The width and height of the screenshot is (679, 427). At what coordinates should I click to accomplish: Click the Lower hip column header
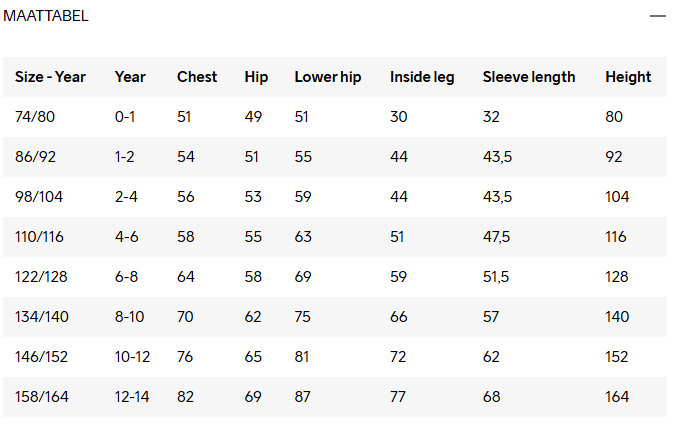point(328,77)
